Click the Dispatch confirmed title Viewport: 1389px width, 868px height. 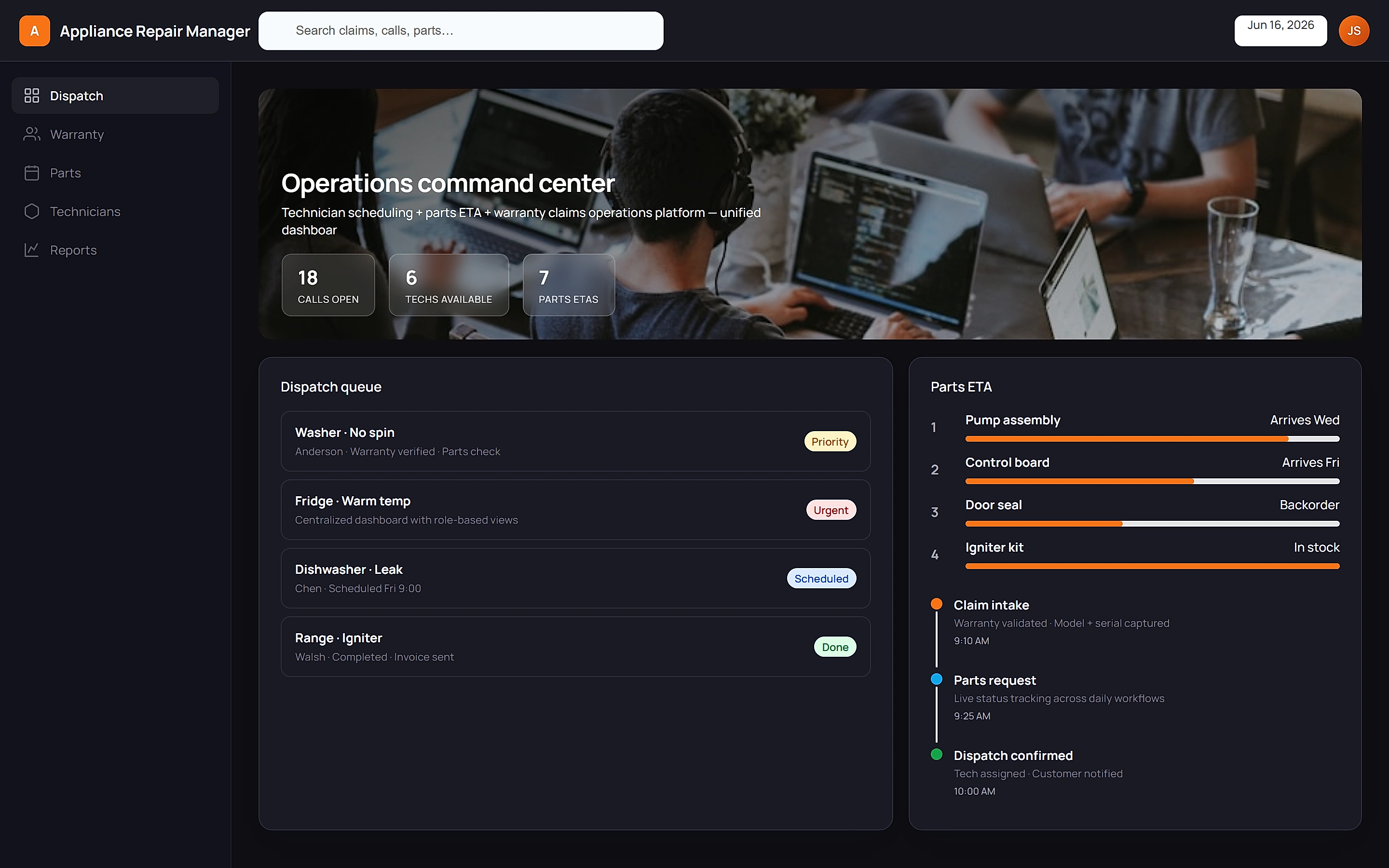(x=1012, y=756)
